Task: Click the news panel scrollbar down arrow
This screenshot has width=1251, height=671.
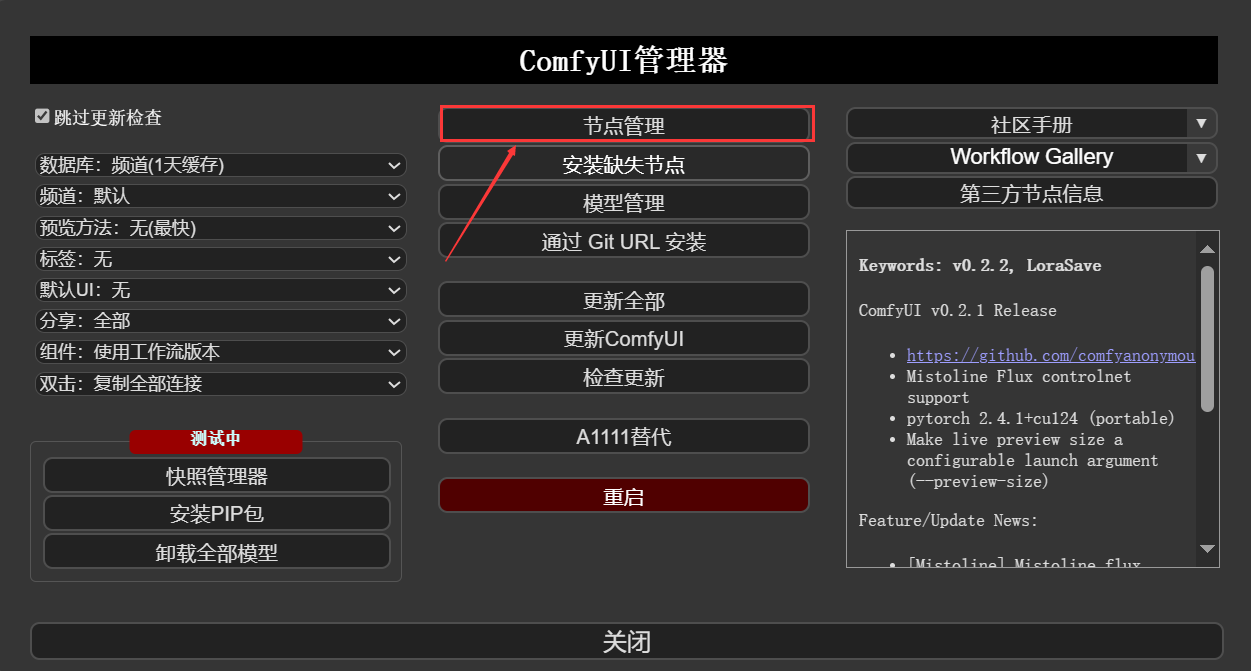Action: pyautogui.click(x=1207, y=548)
